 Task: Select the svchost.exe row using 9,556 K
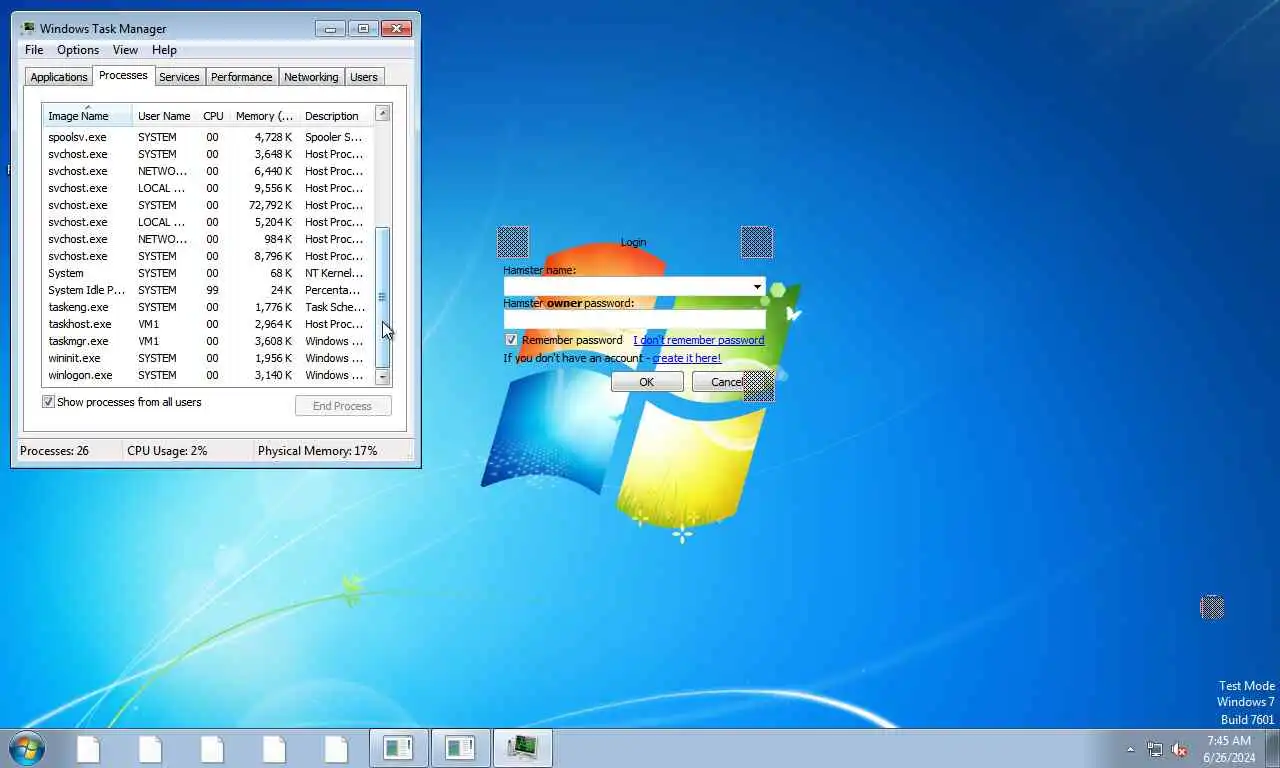pos(208,188)
